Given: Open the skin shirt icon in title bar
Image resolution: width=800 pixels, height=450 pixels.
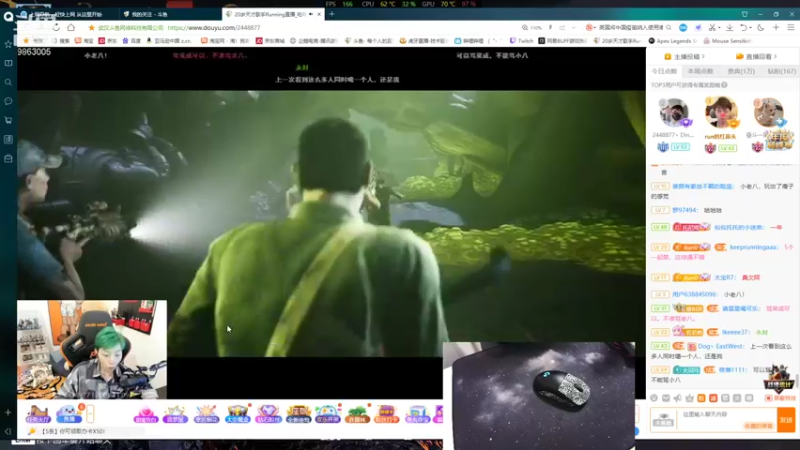Looking at the screenshot, I should pos(745,14).
